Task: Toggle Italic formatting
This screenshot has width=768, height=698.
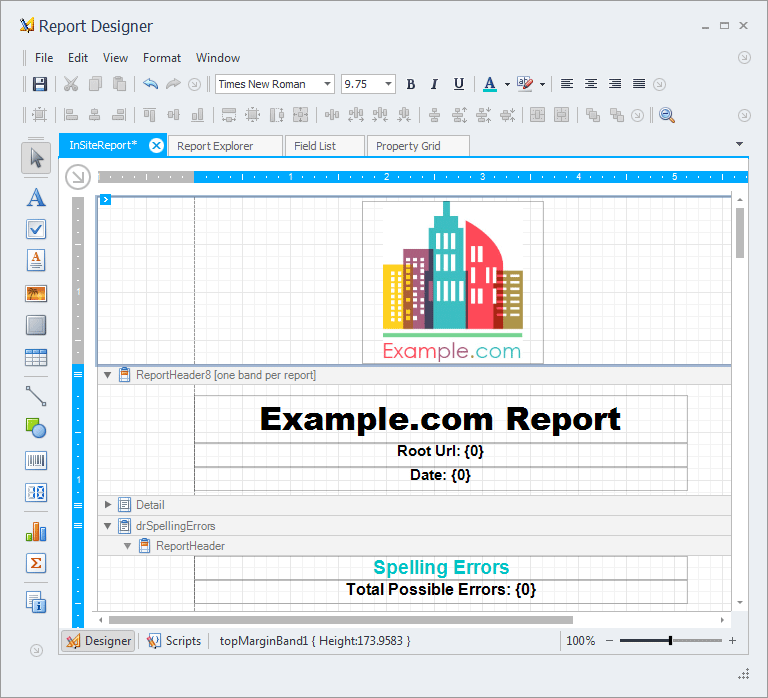Action: (434, 84)
